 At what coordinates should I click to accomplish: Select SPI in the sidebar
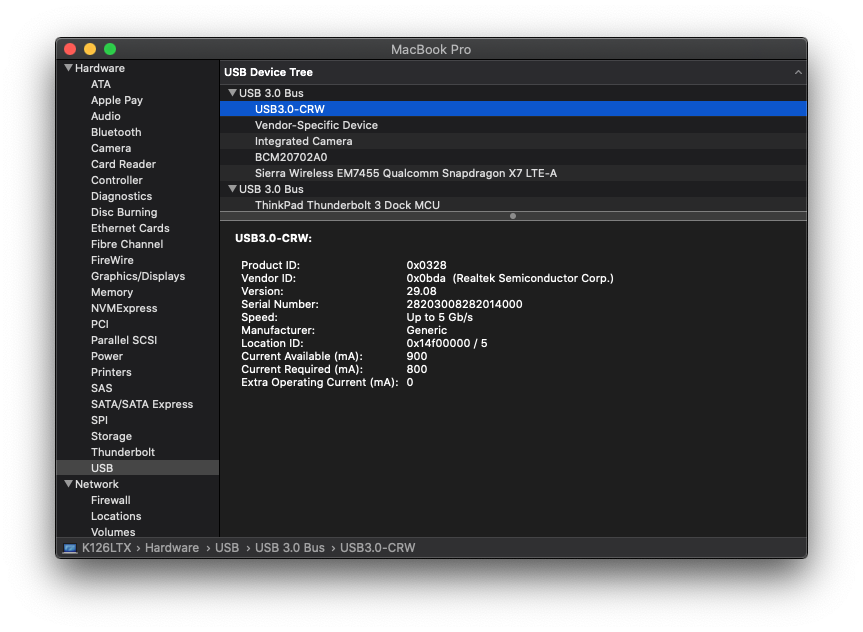point(99,419)
